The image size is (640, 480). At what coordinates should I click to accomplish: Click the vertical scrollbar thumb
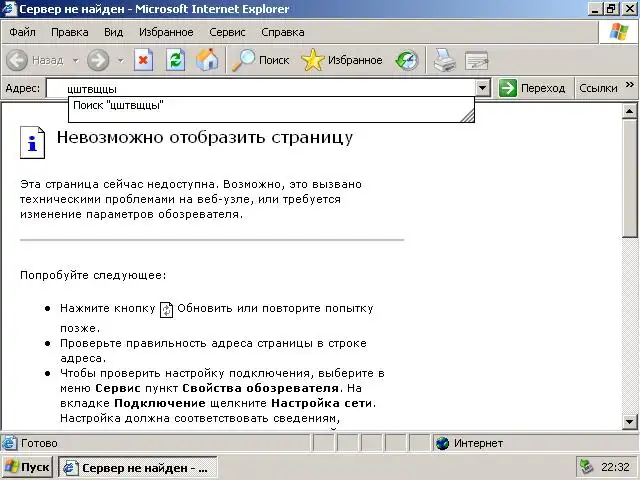click(630, 178)
